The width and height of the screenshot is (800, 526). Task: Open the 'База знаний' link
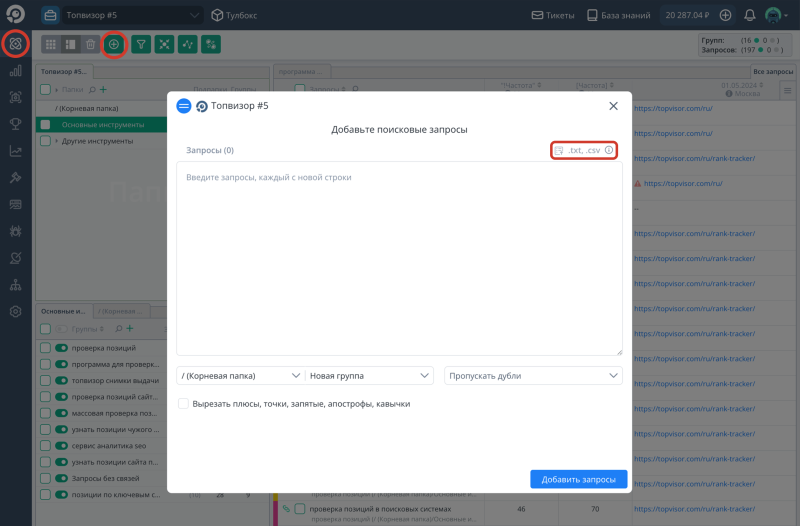(x=621, y=15)
